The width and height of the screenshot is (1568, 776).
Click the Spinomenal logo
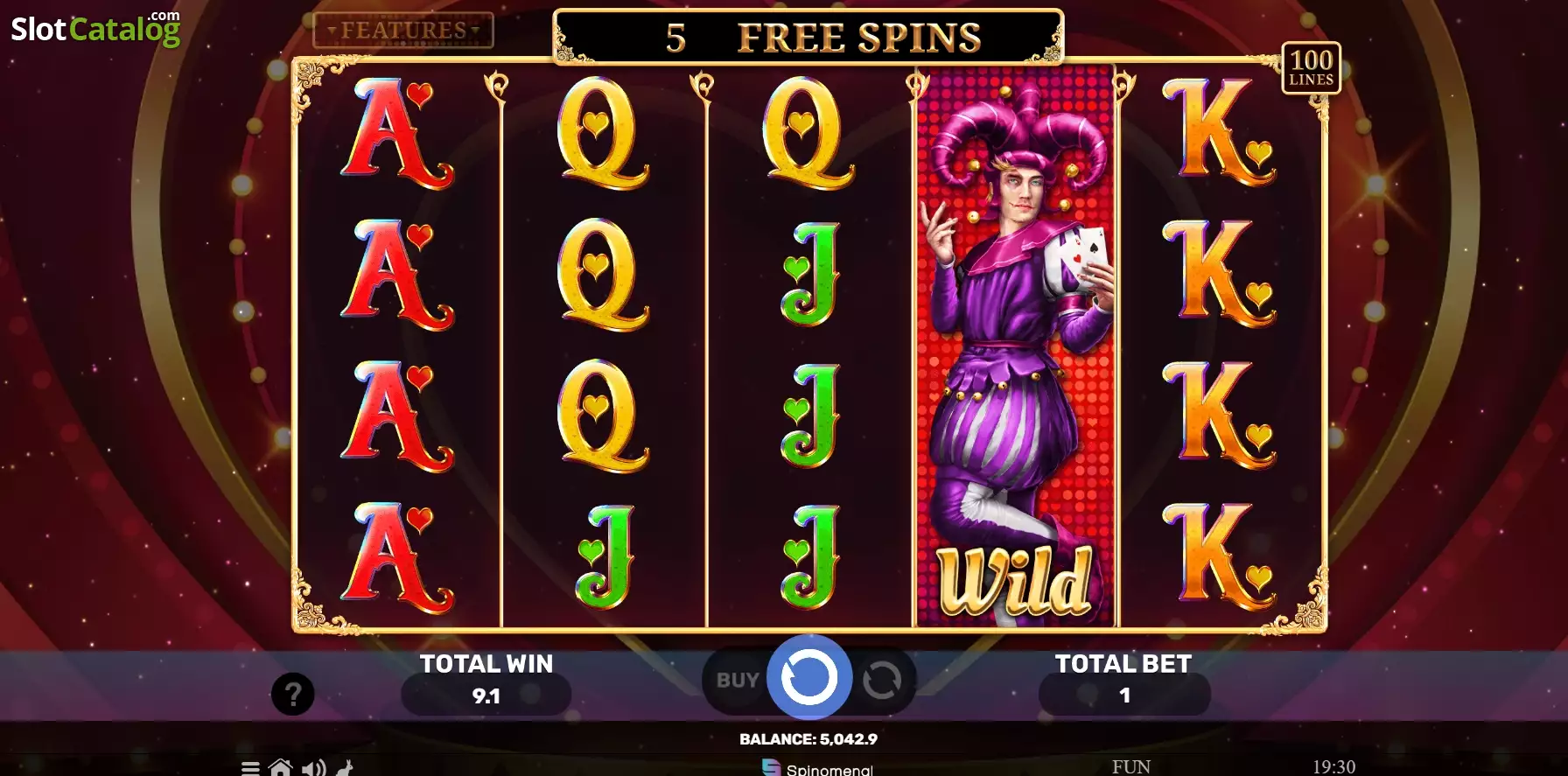pos(817,768)
